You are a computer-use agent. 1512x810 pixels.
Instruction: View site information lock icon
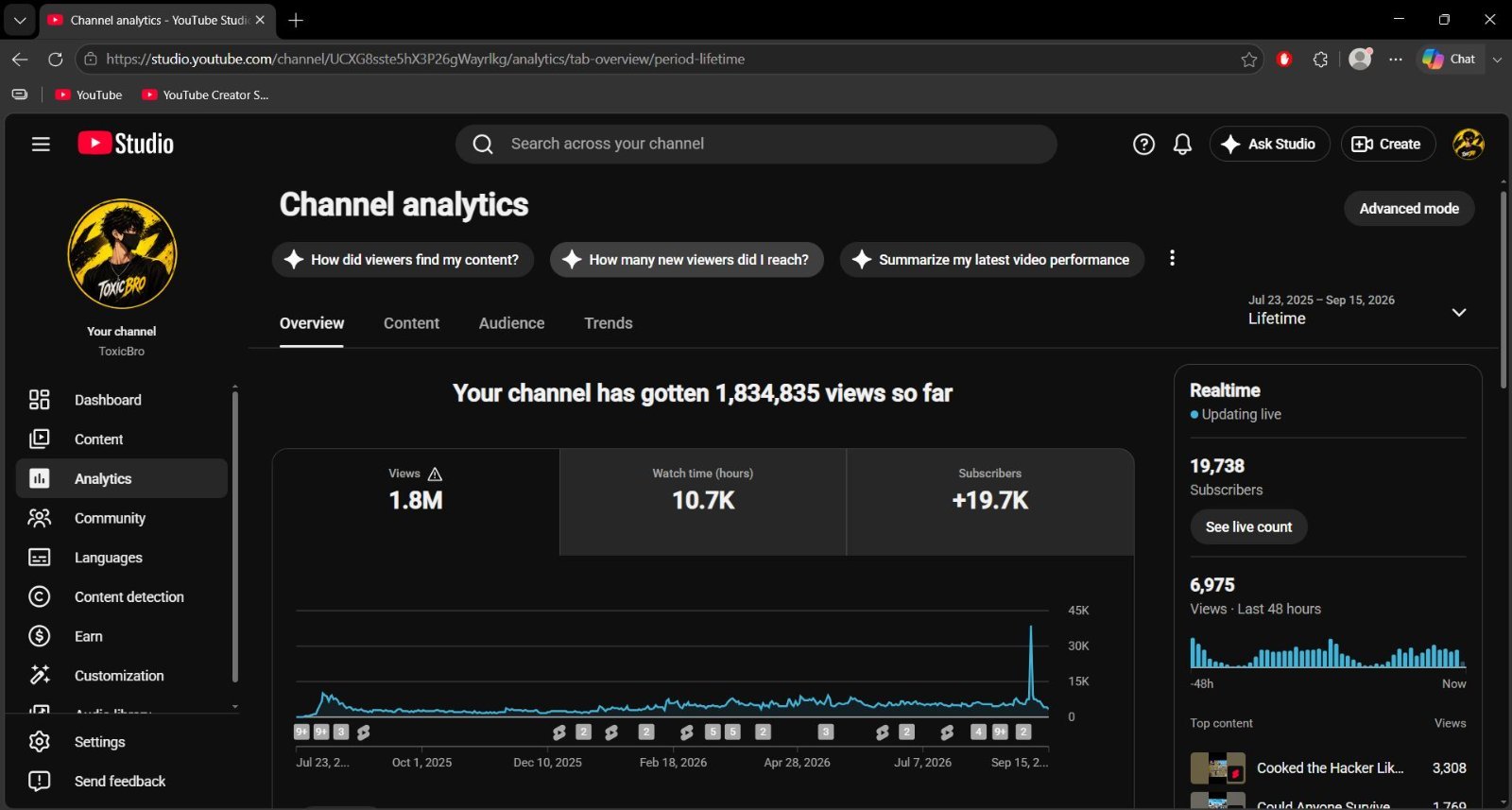(91, 59)
